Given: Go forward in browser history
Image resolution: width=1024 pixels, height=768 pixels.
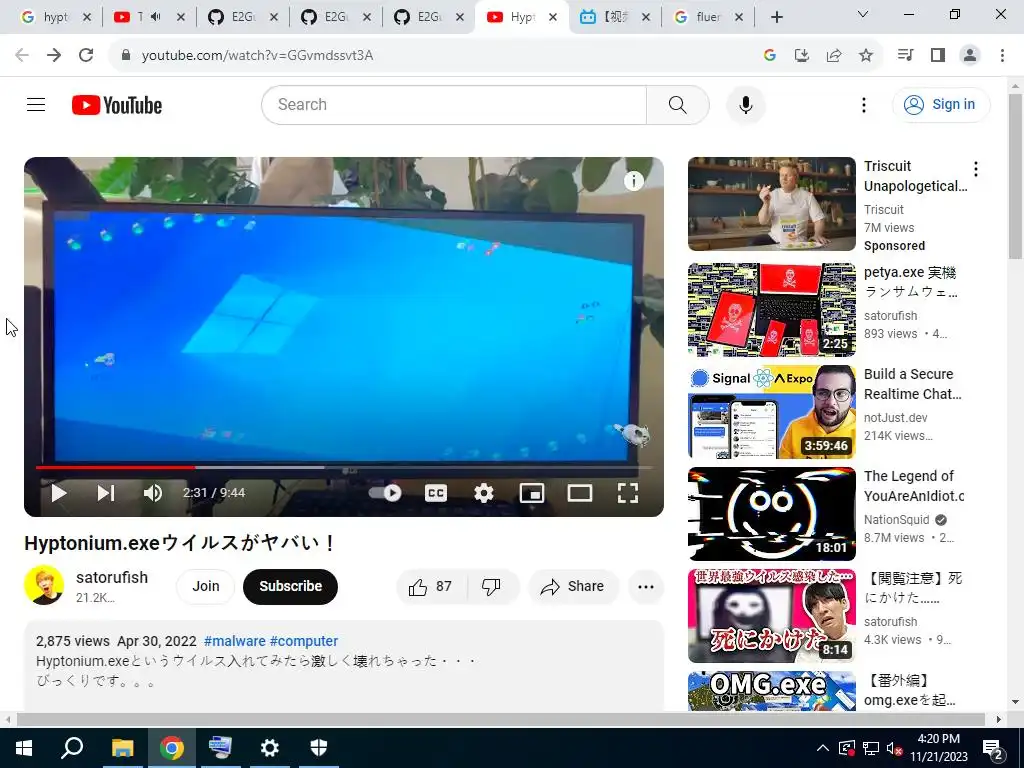Looking at the screenshot, I should coord(54,56).
